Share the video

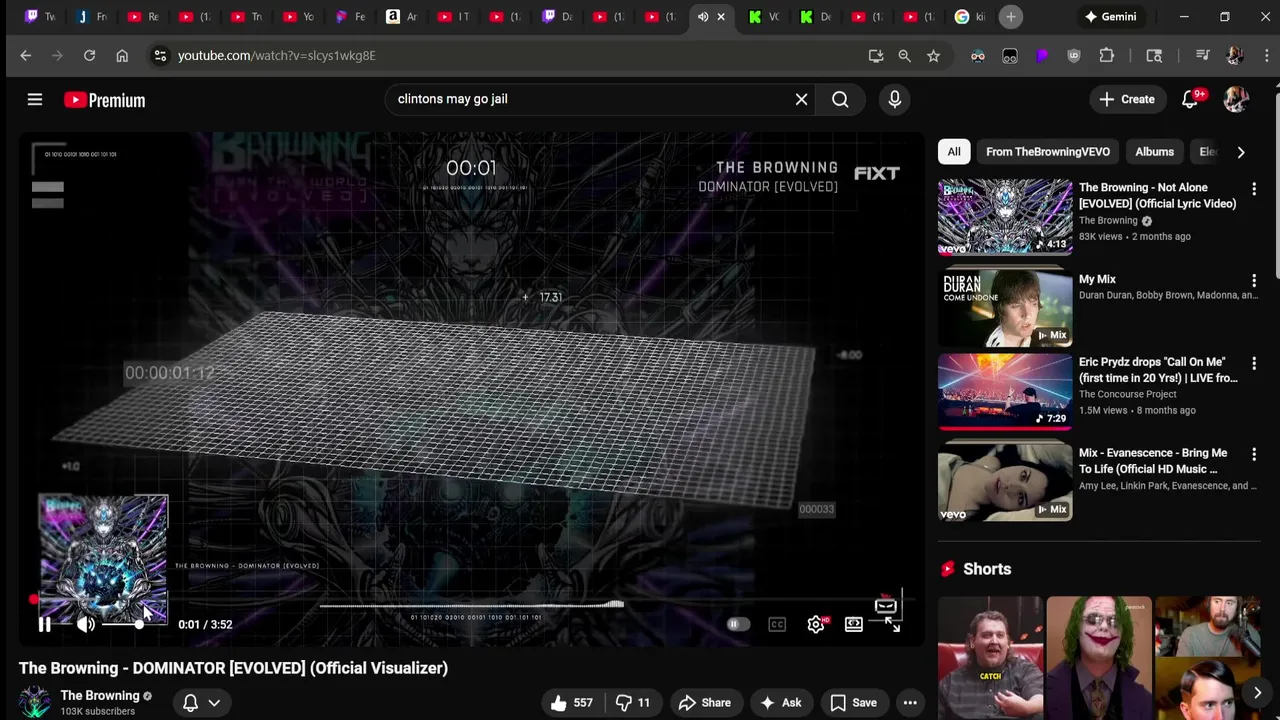coord(705,703)
